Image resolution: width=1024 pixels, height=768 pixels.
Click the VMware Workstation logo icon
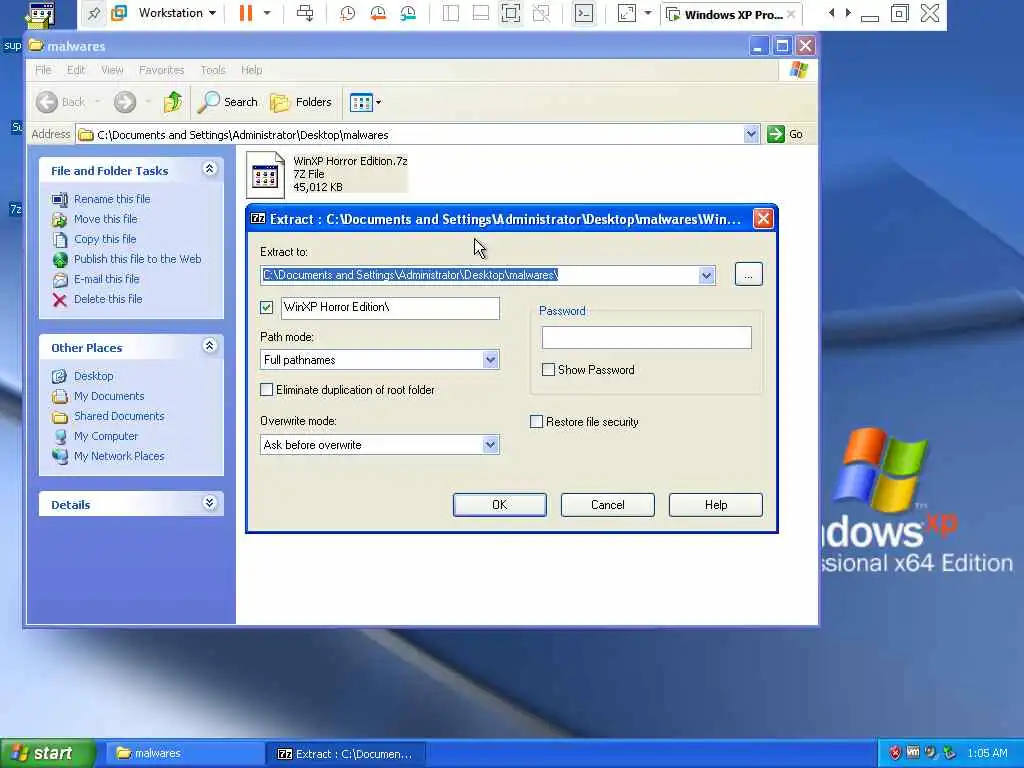(119, 13)
